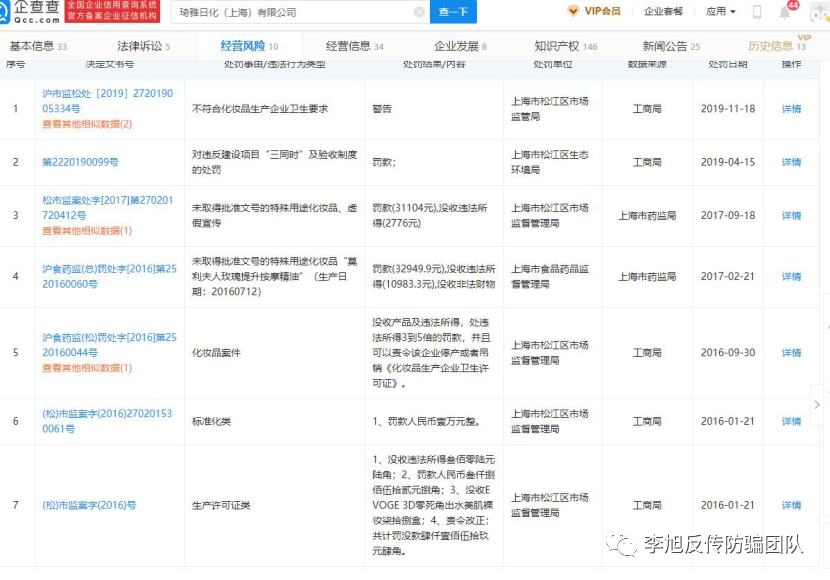830x580 pixels.
Task: Open document link 第2220190099号
Action: pos(80,162)
